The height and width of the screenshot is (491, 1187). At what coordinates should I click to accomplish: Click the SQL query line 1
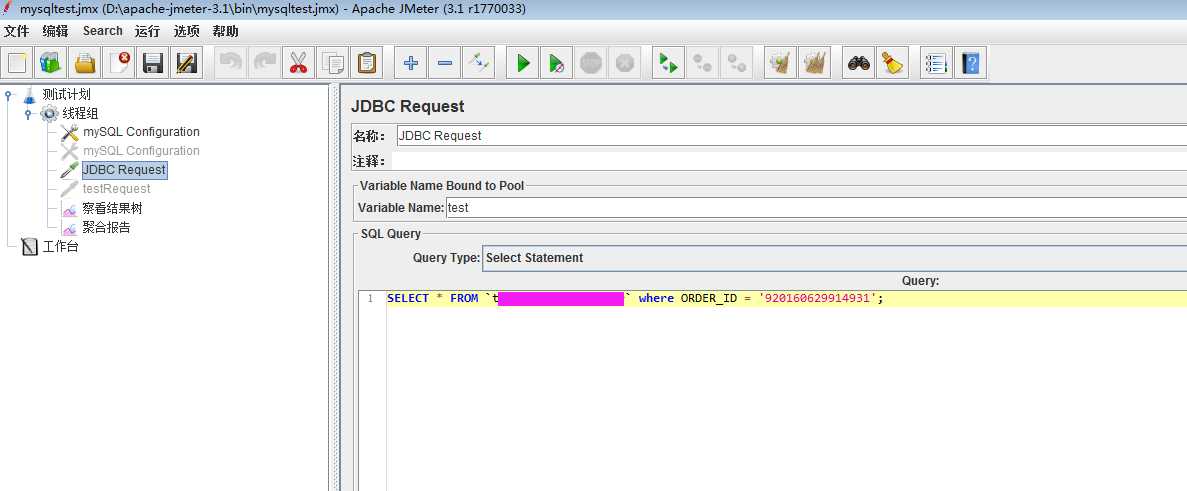(787, 298)
